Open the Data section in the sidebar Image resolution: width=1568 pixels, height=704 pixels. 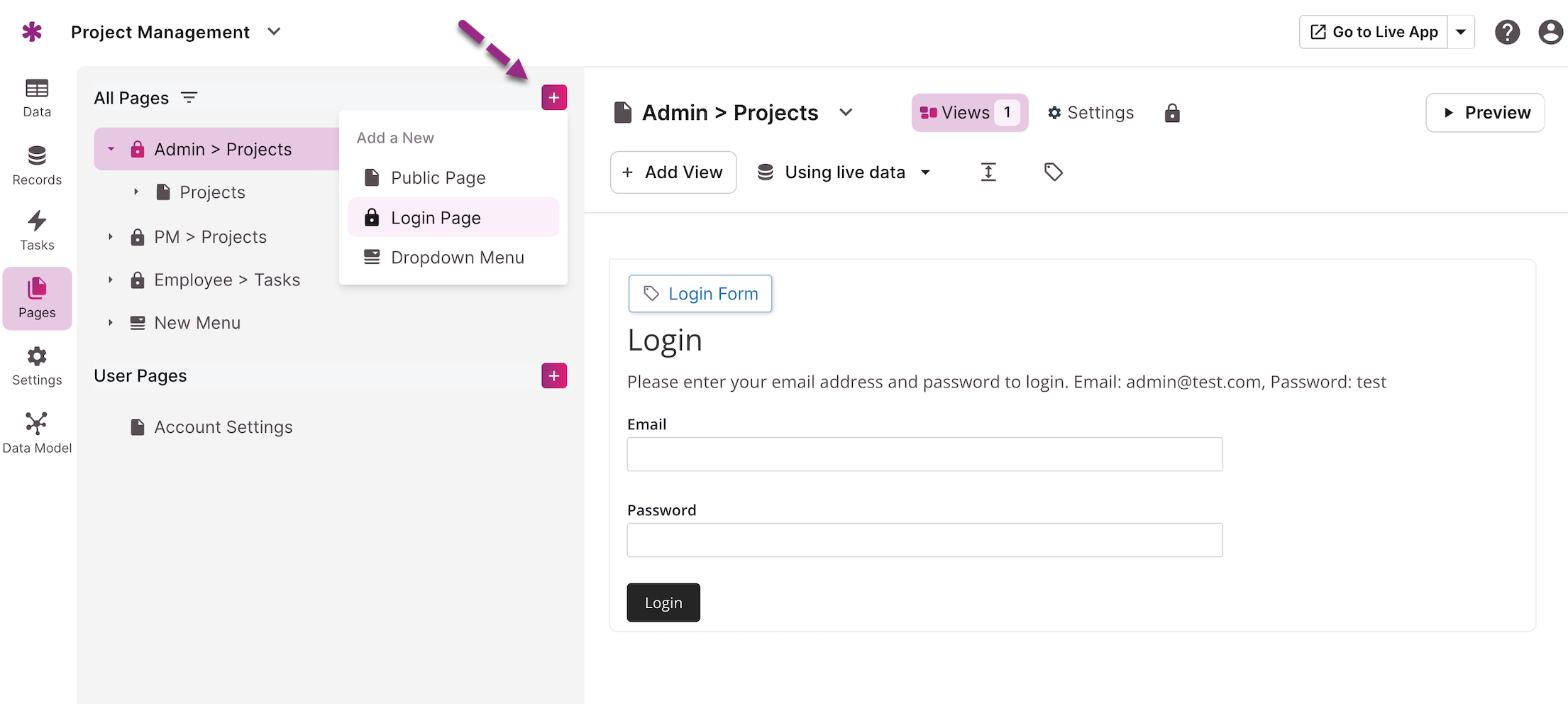[x=36, y=97]
